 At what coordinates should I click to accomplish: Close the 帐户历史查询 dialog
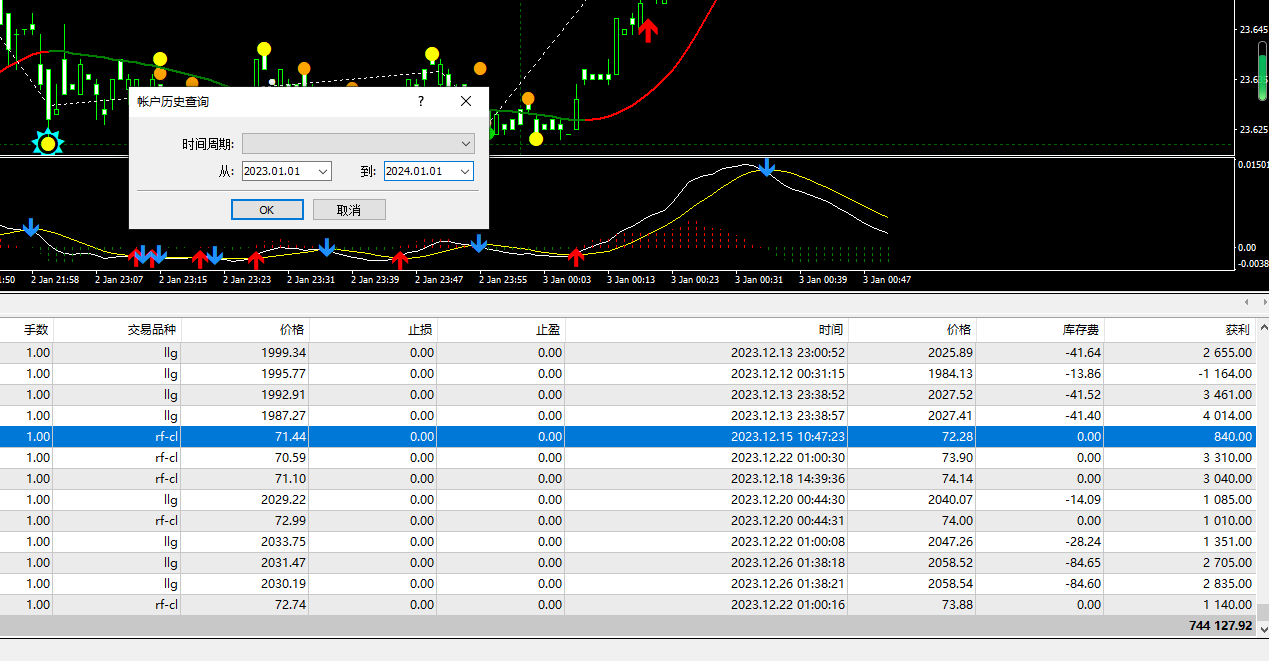[x=466, y=101]
